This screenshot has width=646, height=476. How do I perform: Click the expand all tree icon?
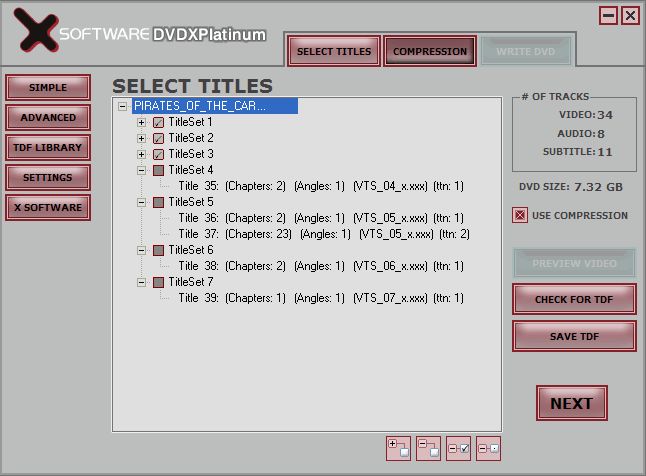(398, 449)
